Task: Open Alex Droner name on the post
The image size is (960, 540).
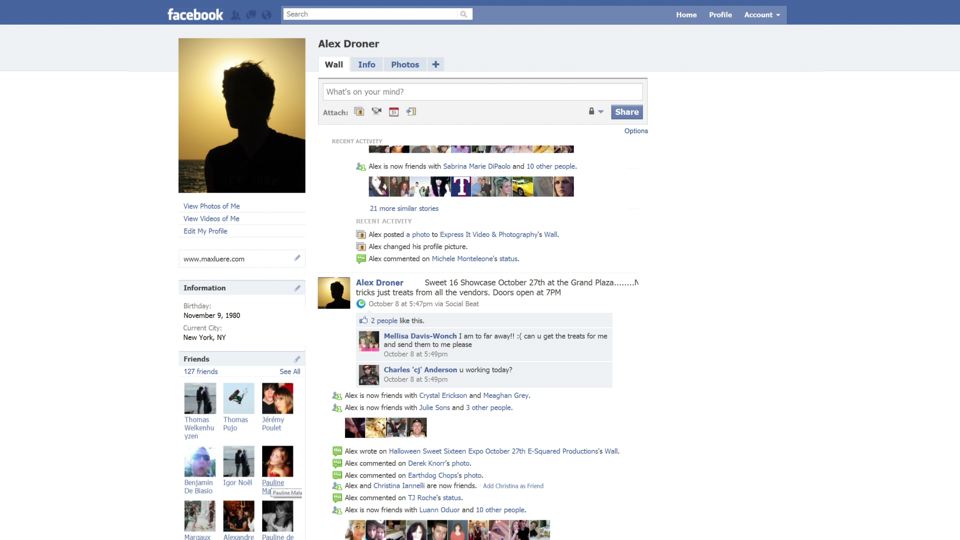Action: pos(380,282)
